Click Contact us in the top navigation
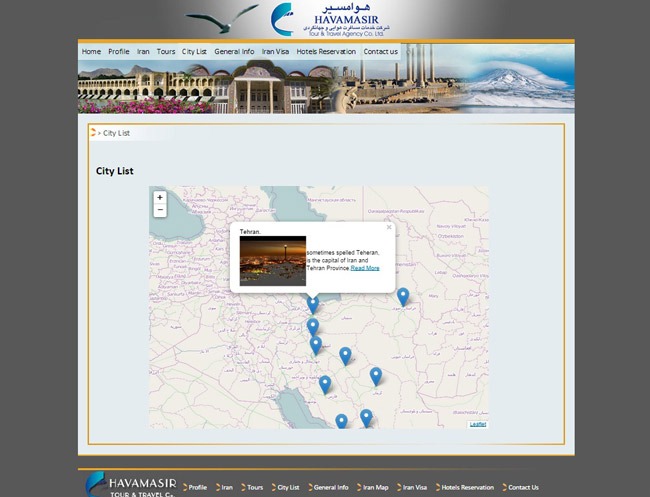This screenshot has height=497, width=650. pyautogui.click(x=381, y=51)
